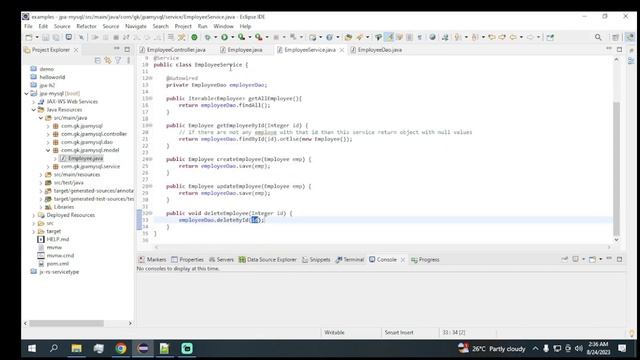The width and height of the screenshot is (640, 360).
Task: Open dropdown arrow next to New icon
Action: pos(37,38)
